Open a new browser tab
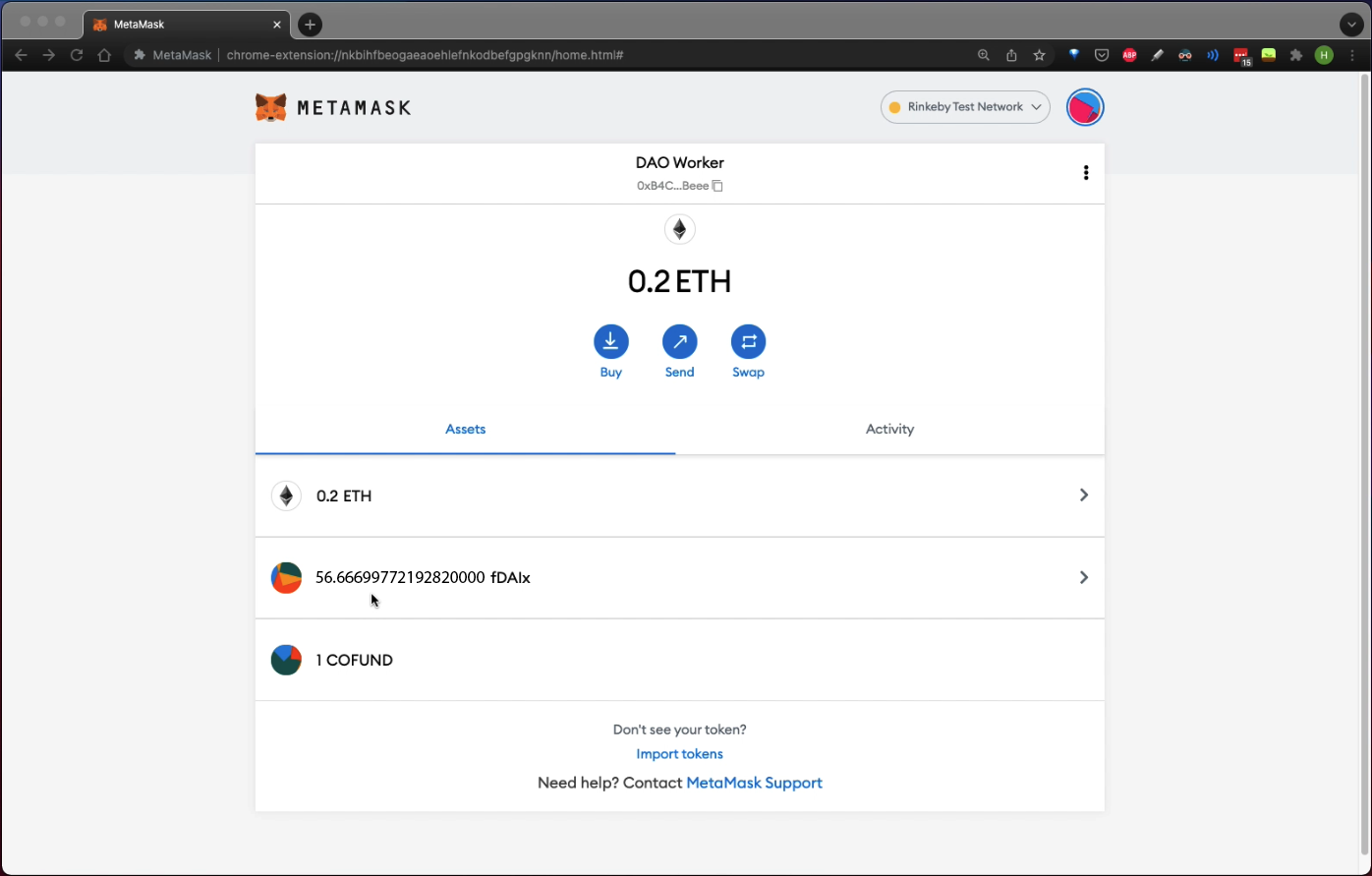The height and width of the screenshot is (876, 1372). coord(310,24)
